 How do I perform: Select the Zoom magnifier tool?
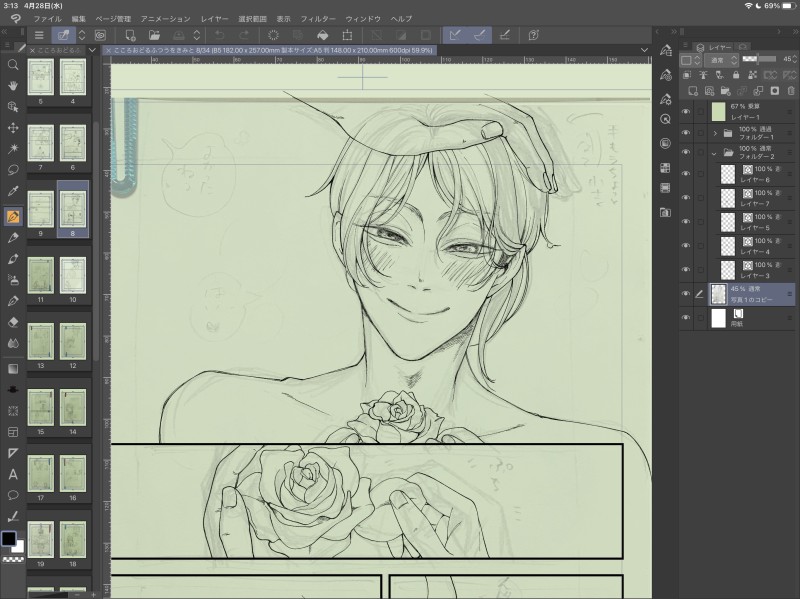13,64
